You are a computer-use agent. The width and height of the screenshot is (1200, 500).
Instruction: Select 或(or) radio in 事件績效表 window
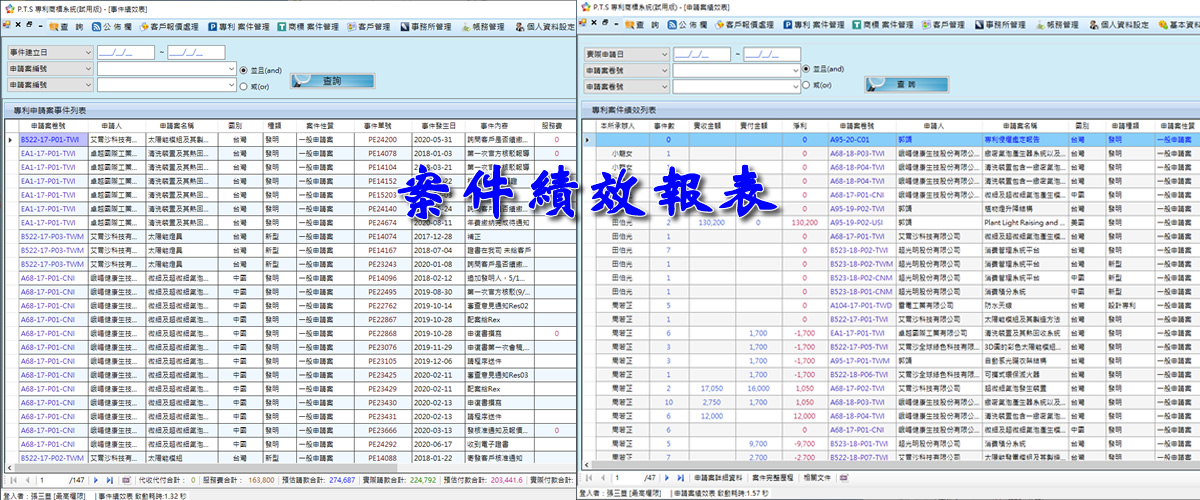244,88
